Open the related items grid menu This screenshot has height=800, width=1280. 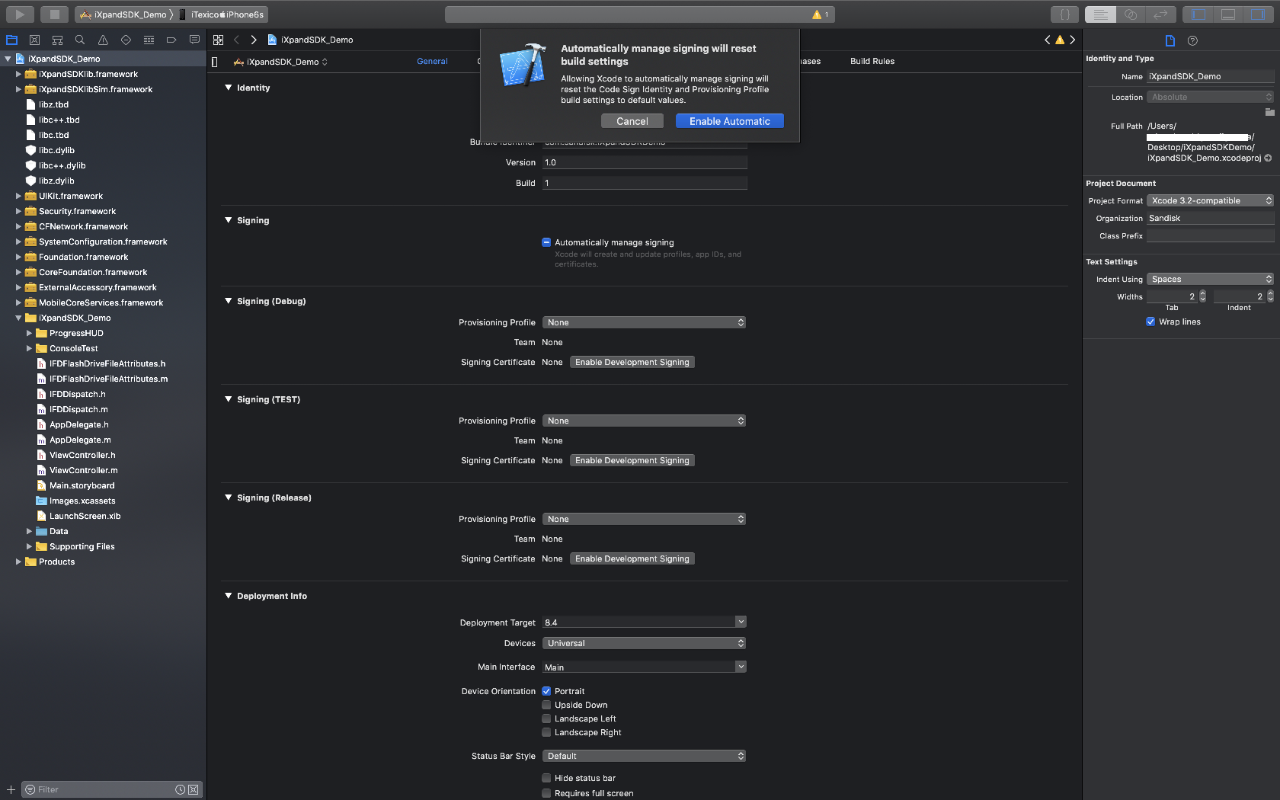[218, 40]
